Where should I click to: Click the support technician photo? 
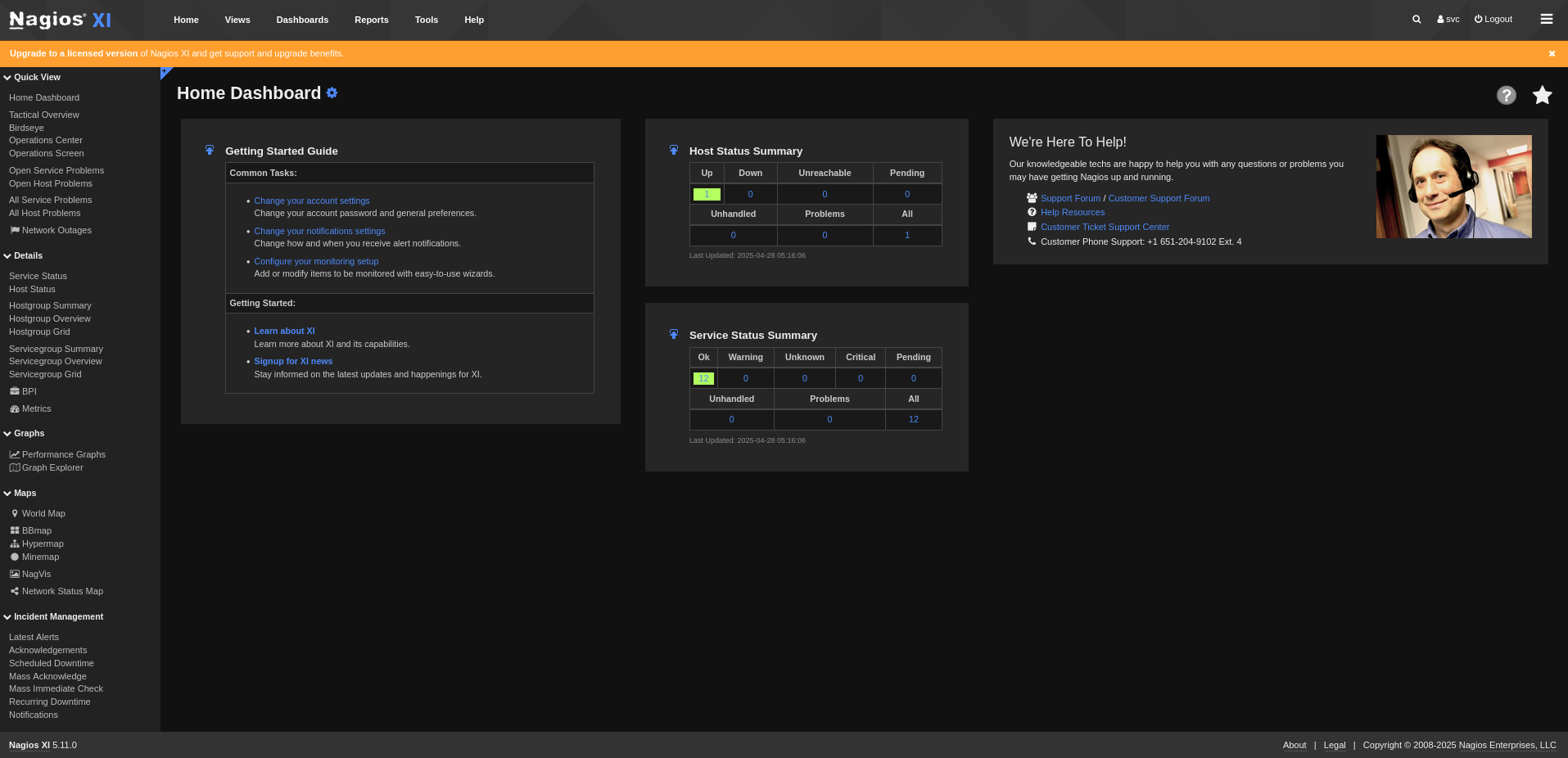click(1454, 187)
